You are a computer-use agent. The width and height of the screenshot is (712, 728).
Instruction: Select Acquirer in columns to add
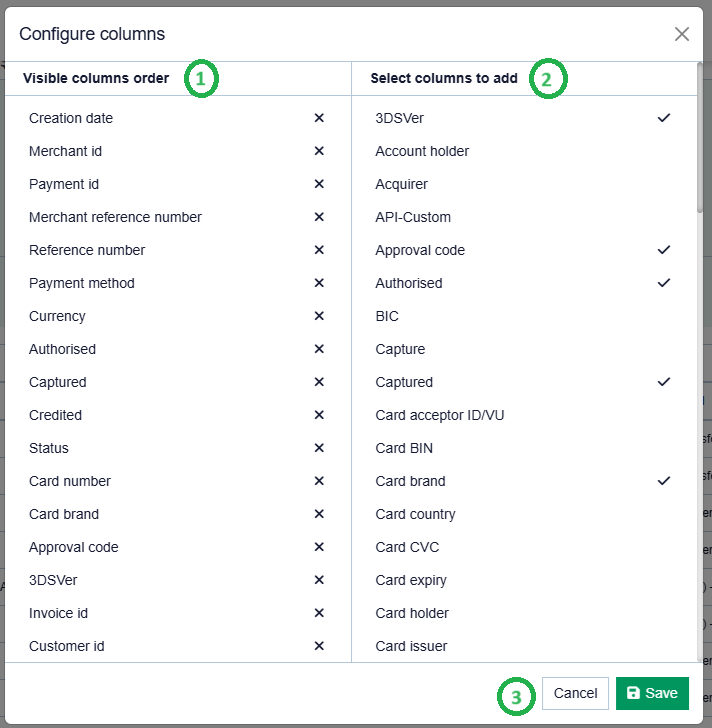(401, 184)
